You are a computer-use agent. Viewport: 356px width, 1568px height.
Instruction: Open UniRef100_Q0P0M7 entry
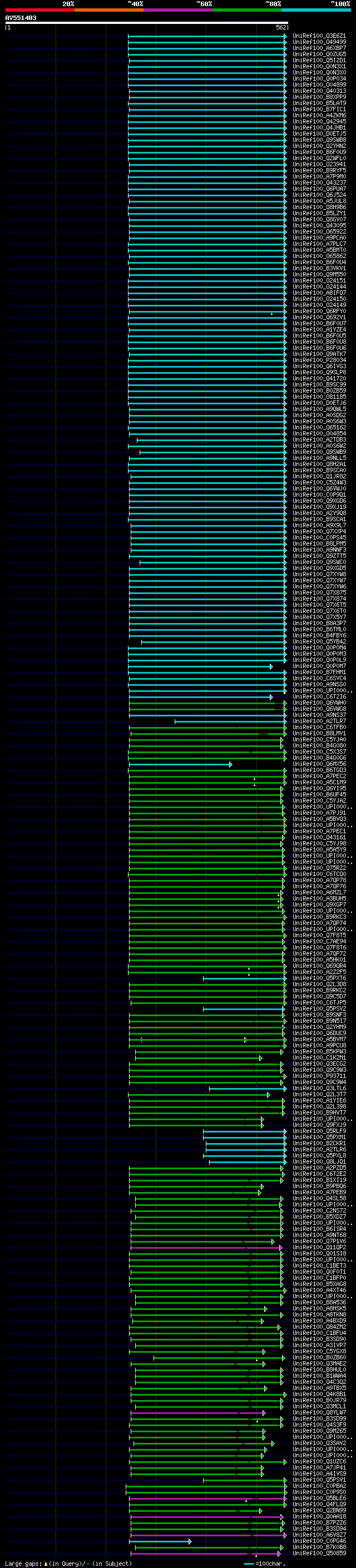319,666
